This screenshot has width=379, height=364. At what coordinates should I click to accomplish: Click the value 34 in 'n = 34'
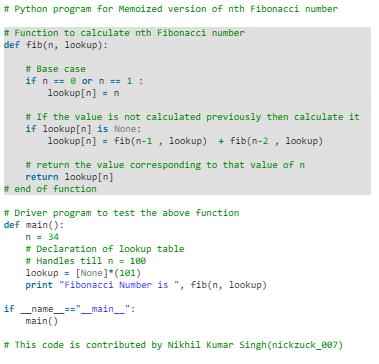tap(53, 237)
